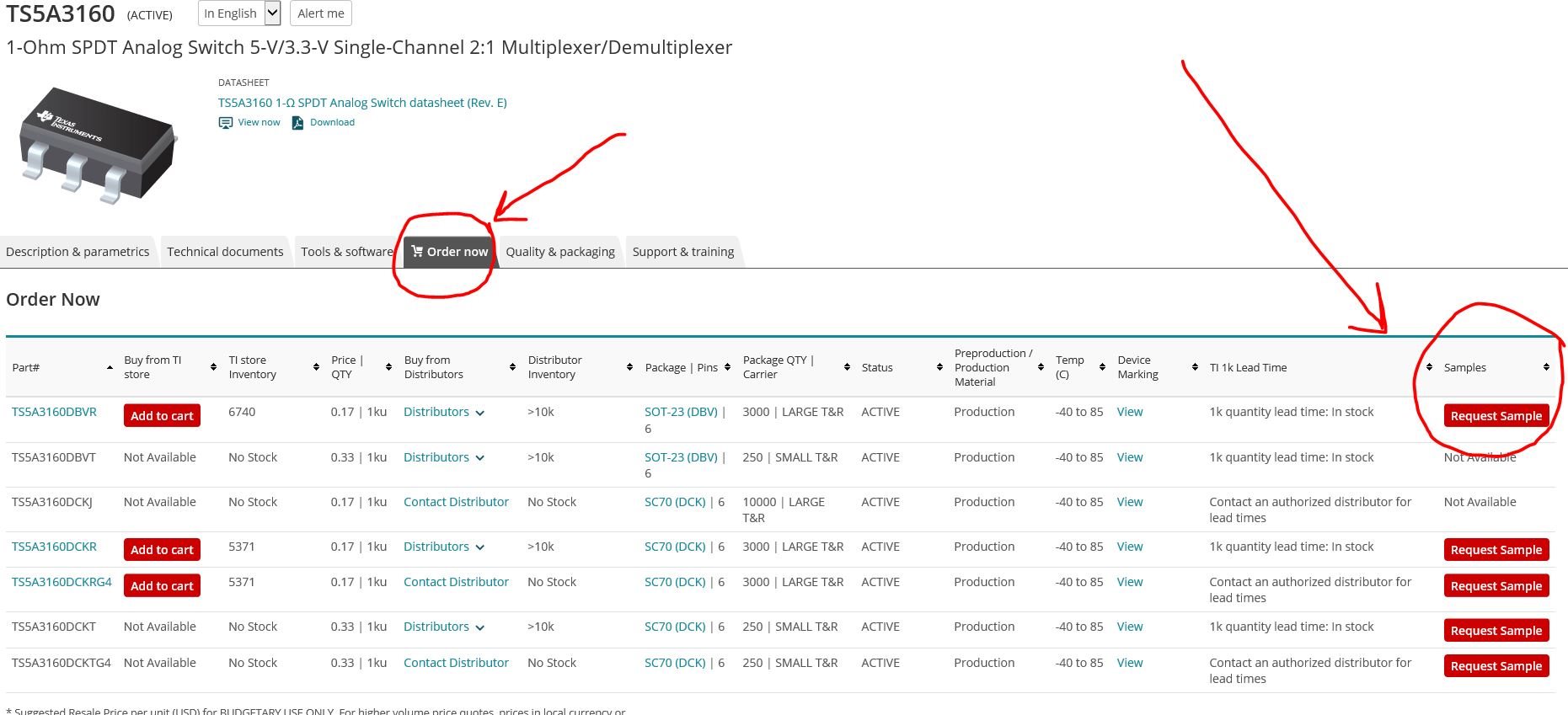This screenshot has width=1568, height=715.
Task: Click the PDF Download icon
Action: pos(297,123)
